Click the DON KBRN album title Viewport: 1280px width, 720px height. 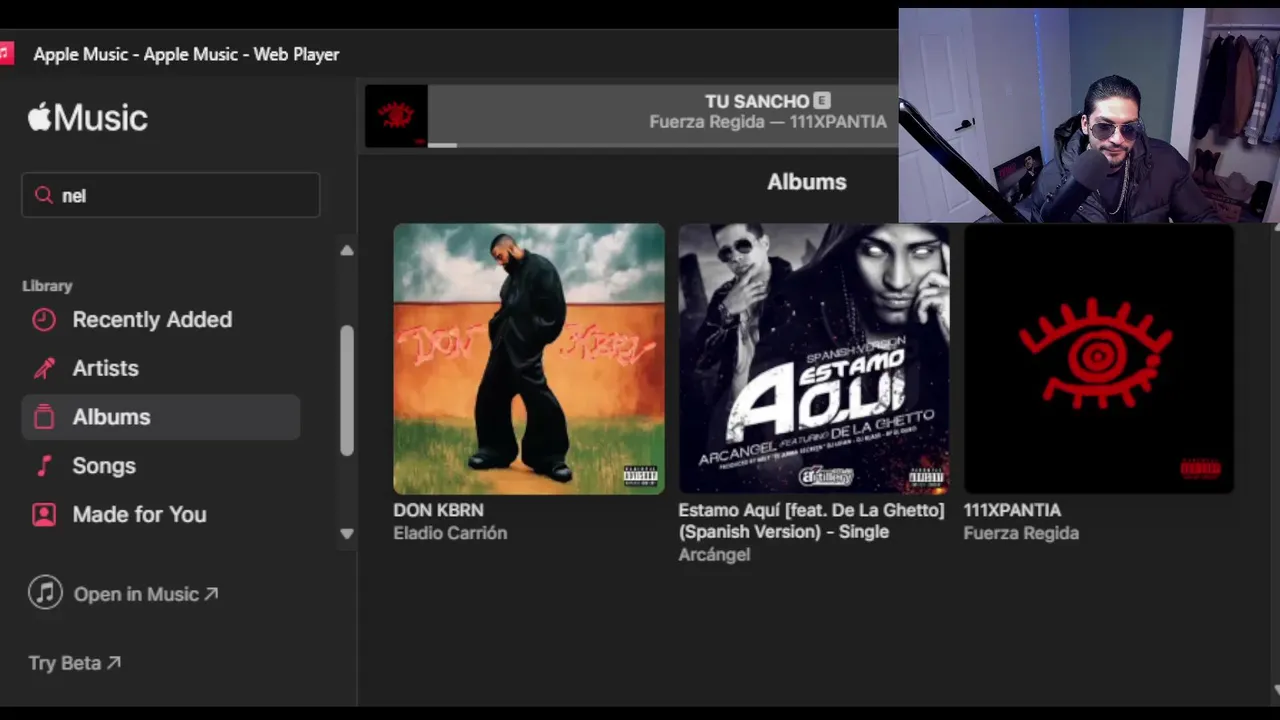click(x=438, y=510)
